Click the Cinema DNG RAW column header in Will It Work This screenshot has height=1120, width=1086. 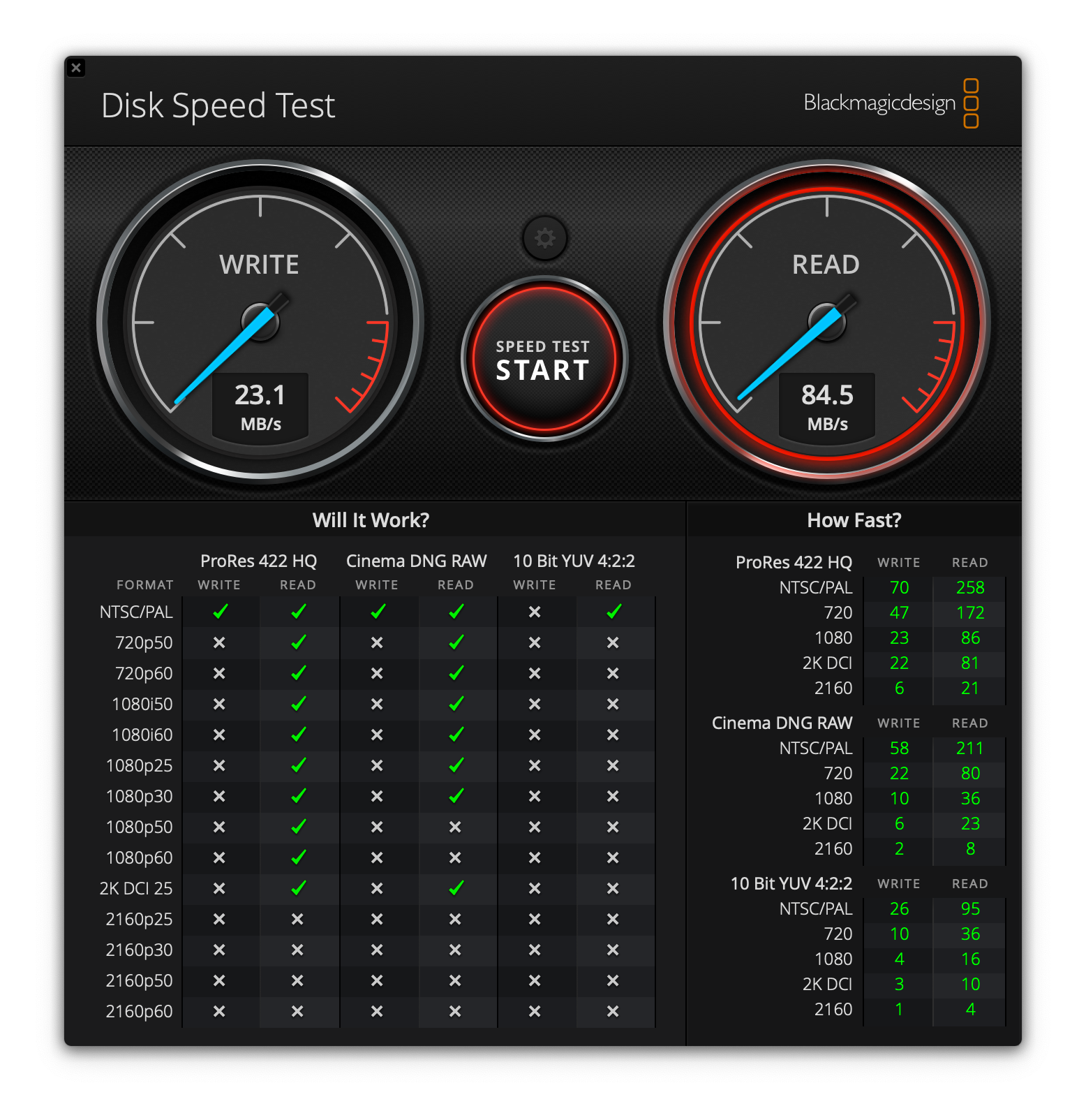[417, 561]
